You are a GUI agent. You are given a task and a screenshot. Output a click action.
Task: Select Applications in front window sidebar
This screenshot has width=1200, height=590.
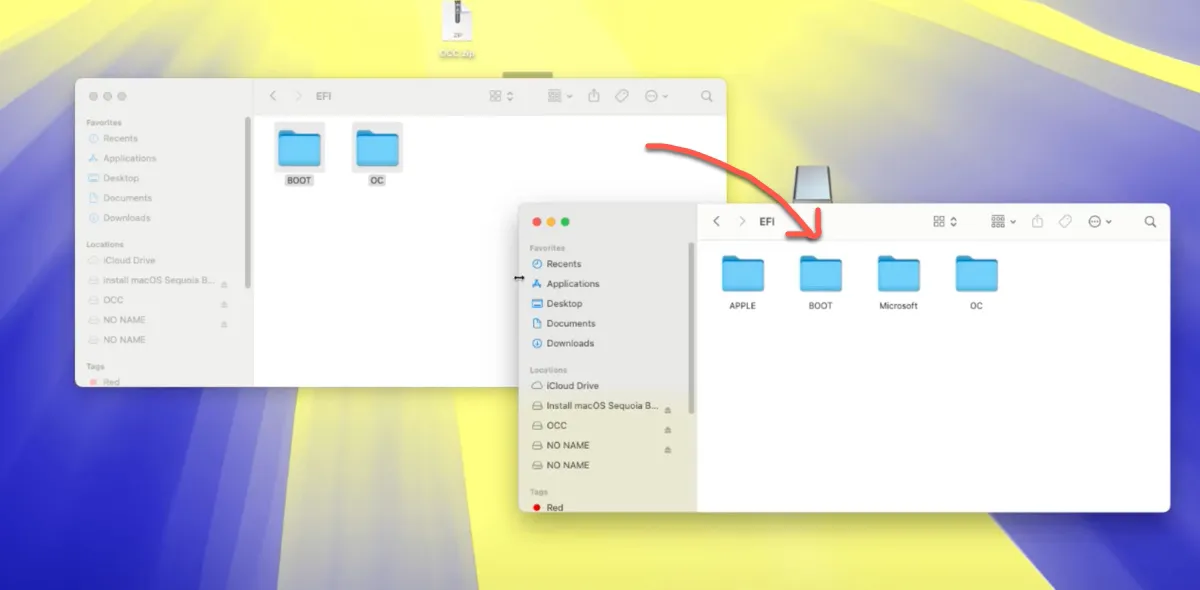click(x=572, y=284)
